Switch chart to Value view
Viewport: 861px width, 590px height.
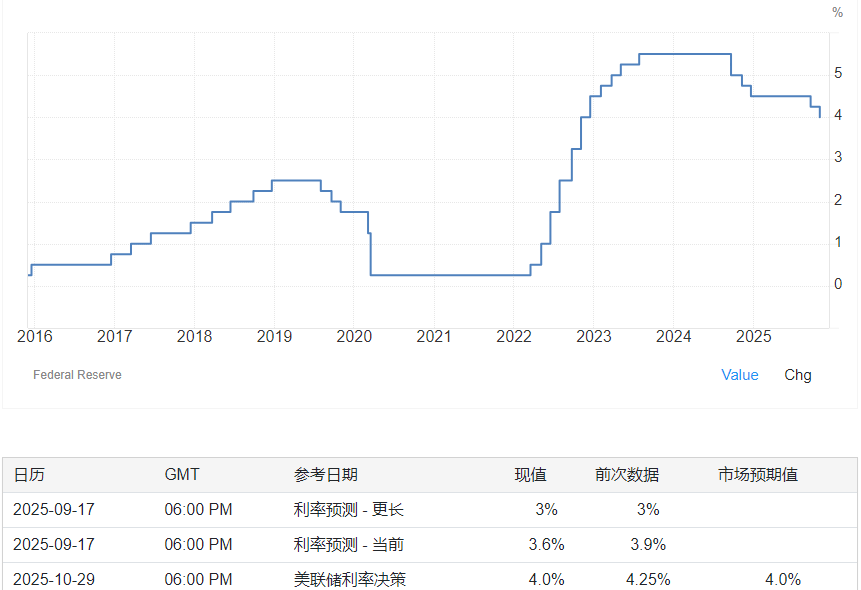pyautogui.click(x=739, y=375)
